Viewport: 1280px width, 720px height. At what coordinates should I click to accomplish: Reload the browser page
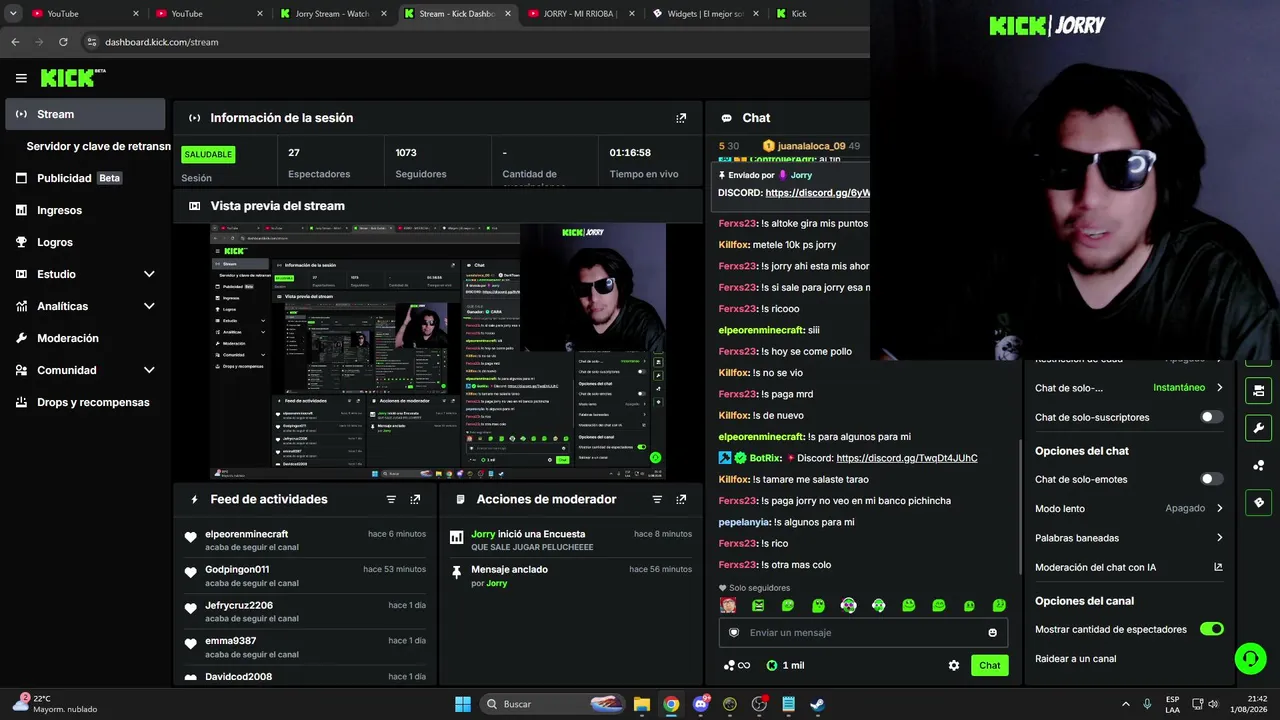pyautogui.click(x=63, y=42)
